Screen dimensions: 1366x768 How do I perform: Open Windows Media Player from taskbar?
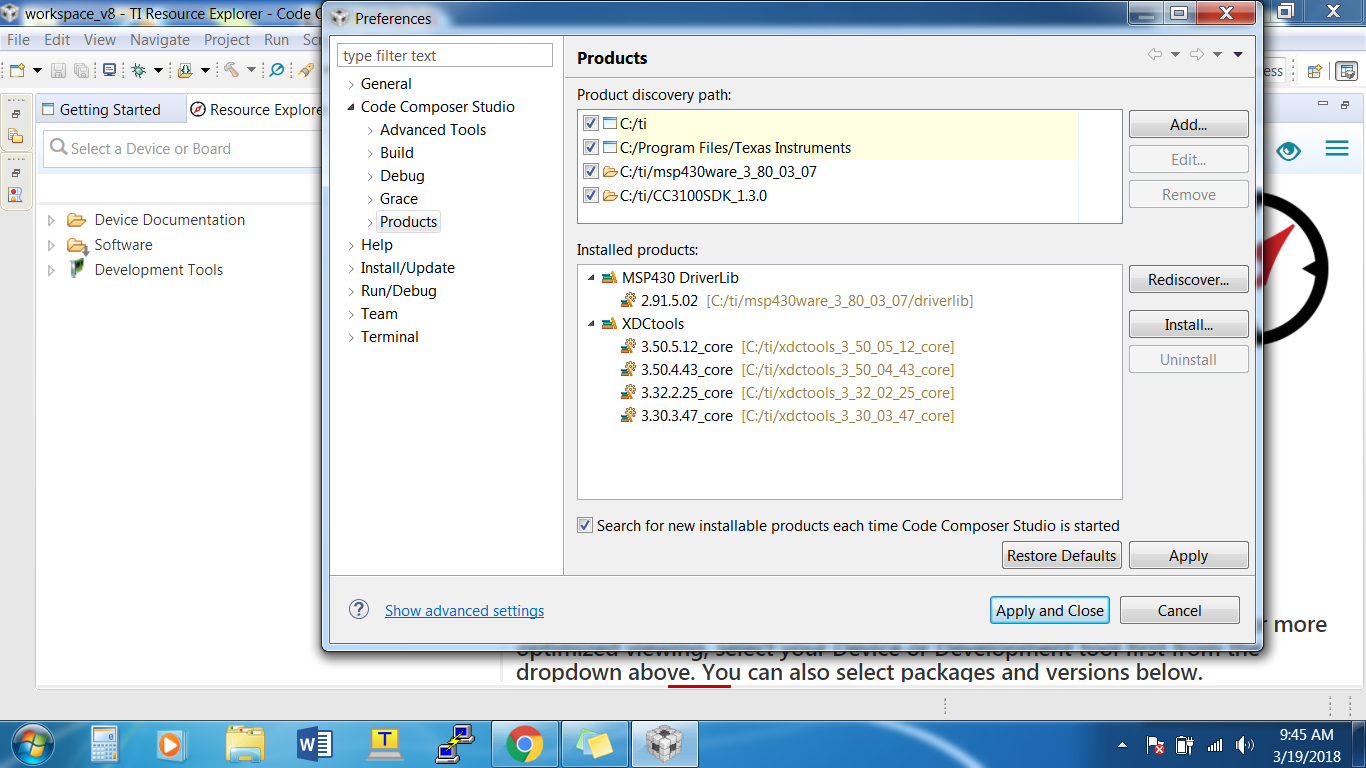174,745
